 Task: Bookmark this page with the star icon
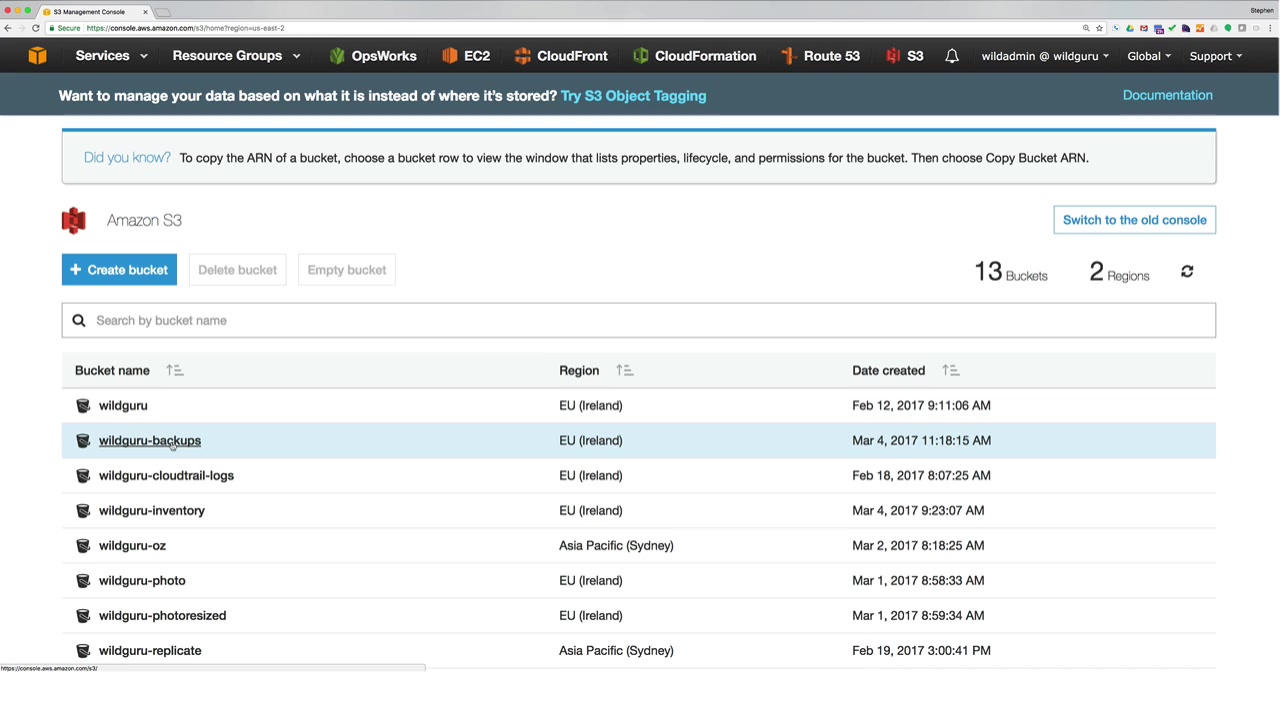pos(1099,28)
